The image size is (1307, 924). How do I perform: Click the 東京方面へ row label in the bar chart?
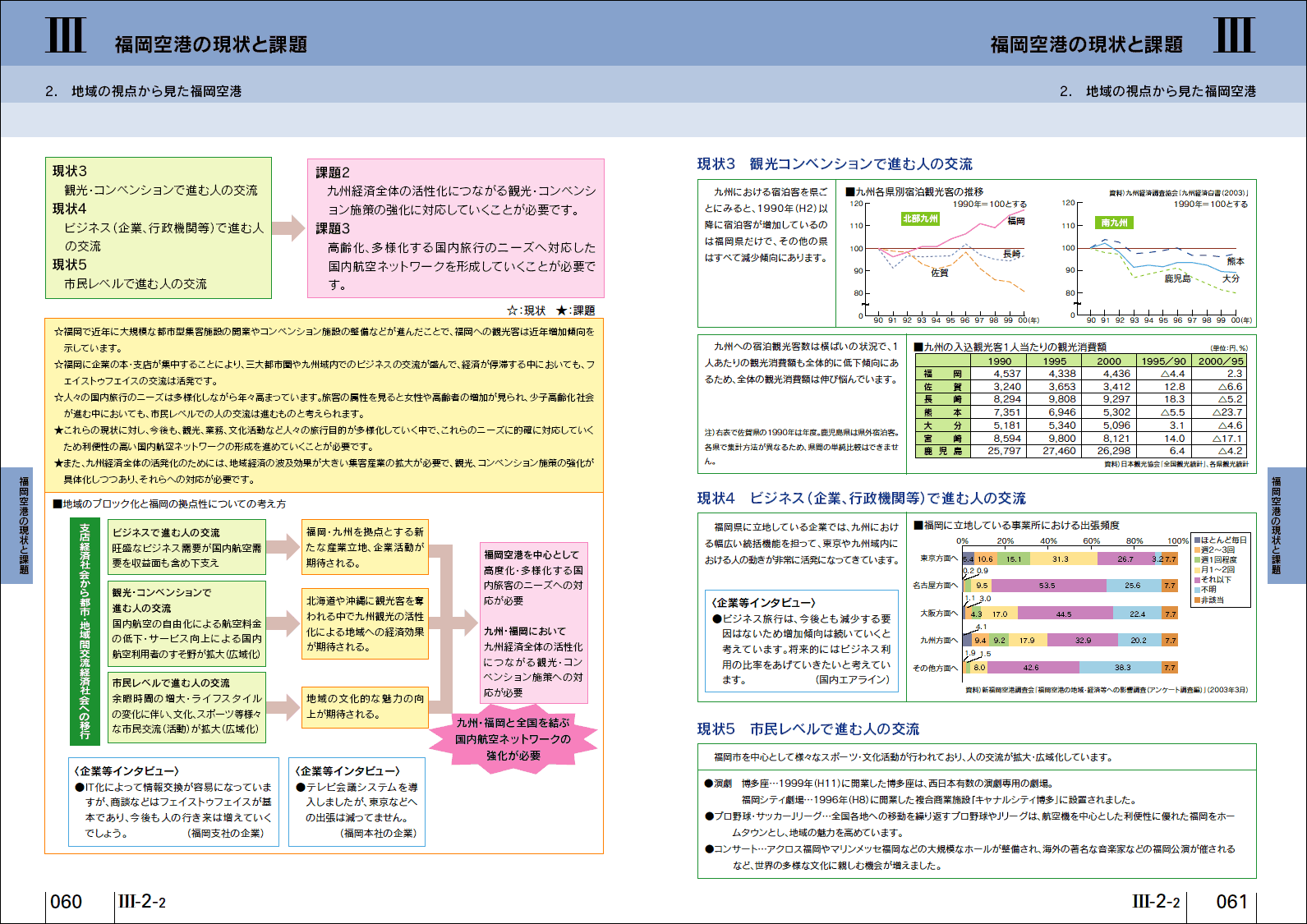939,559
